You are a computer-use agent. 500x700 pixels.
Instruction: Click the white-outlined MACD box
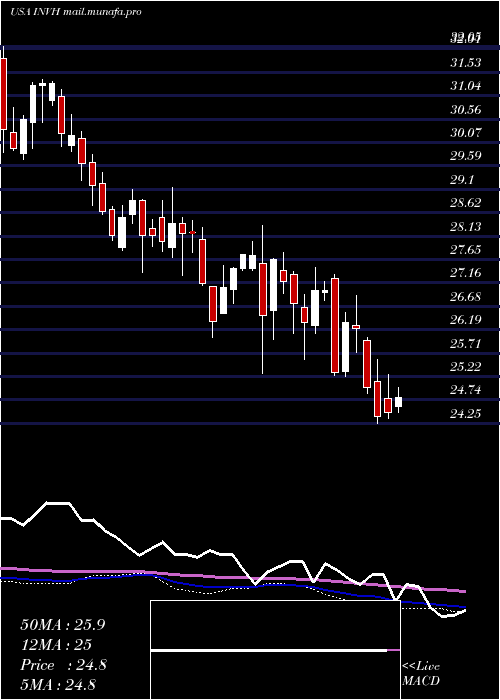(x=275, y=650)
